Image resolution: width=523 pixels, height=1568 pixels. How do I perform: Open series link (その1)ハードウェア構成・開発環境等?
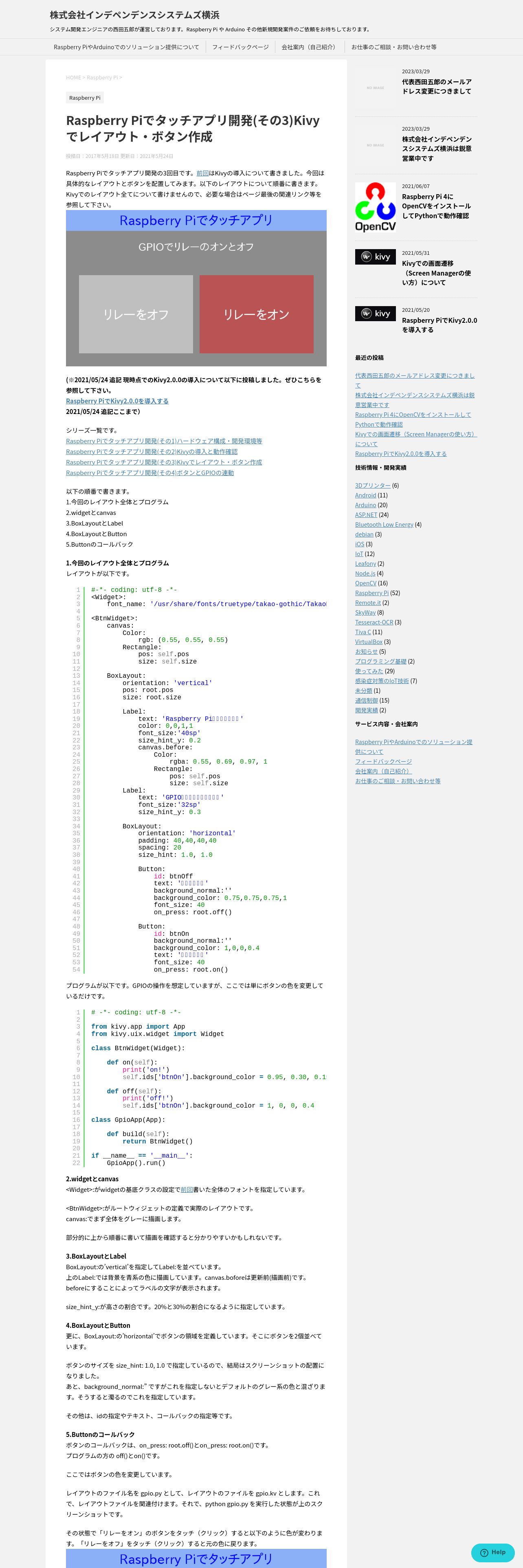[164, 441]
